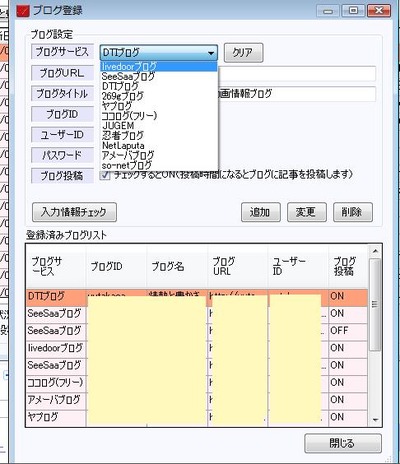The image size is (400, 464).
Task: Click the list's scroll down arrow
Action: pos(375,420)
